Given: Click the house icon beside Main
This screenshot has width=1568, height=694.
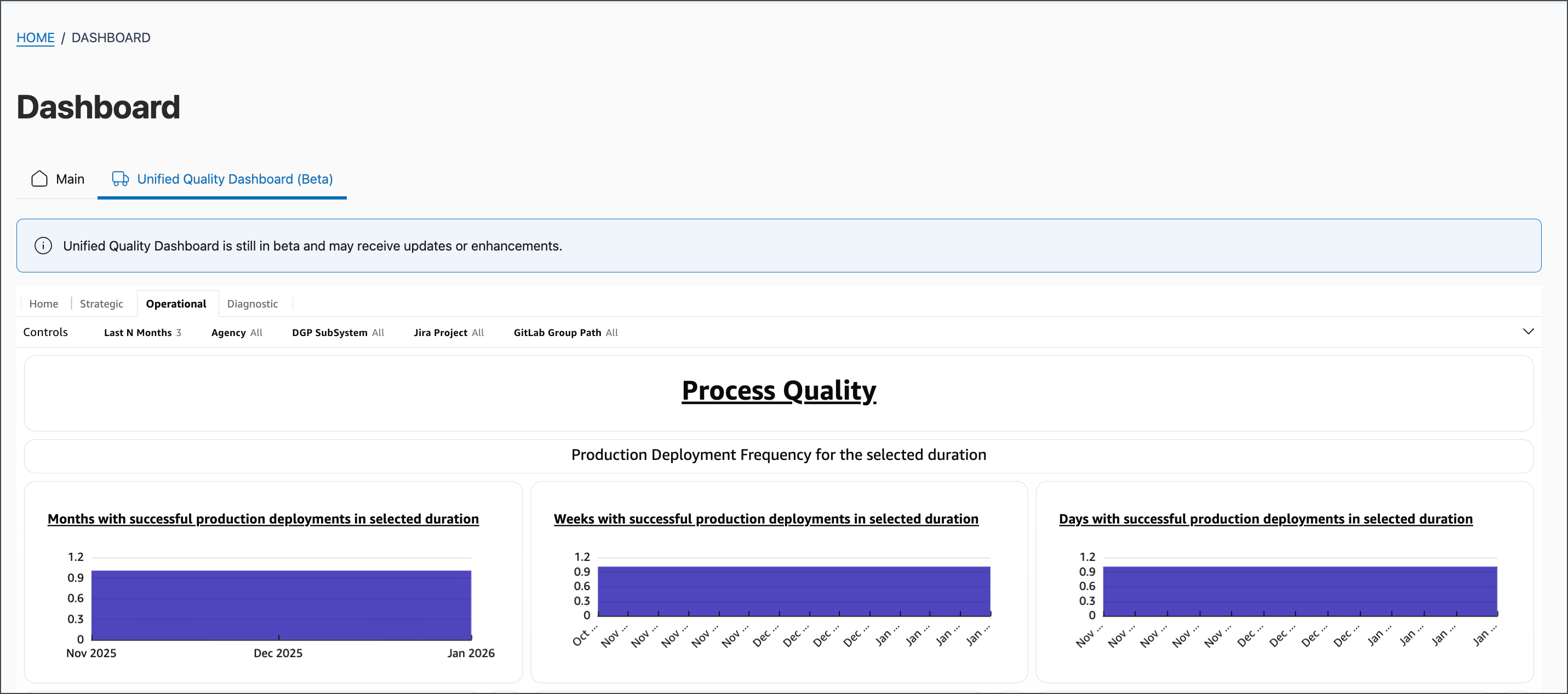Looking at the screenshot, I should click(x=39, y=179).
